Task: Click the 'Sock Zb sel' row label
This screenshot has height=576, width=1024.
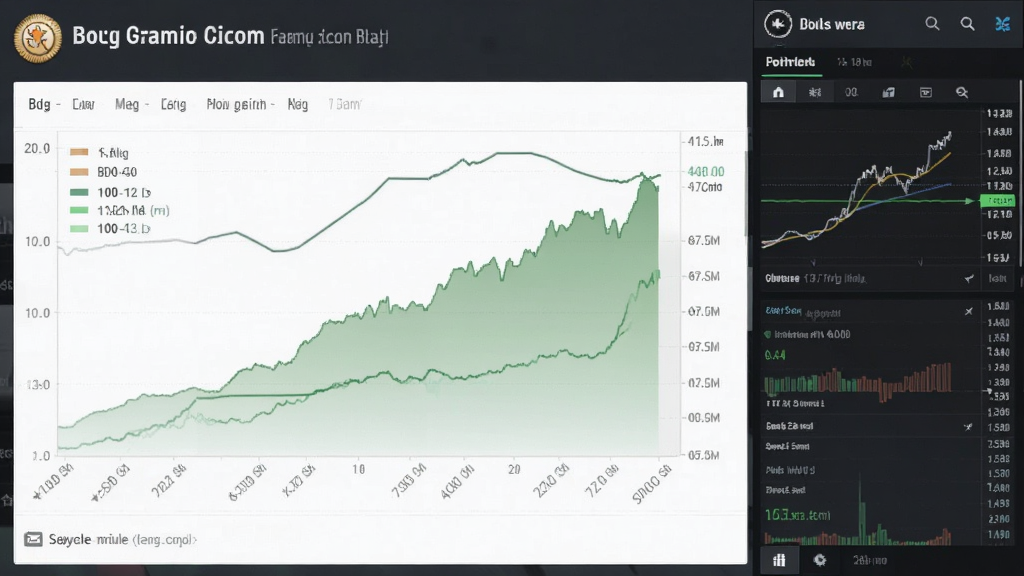Action: tap(790, 426)
